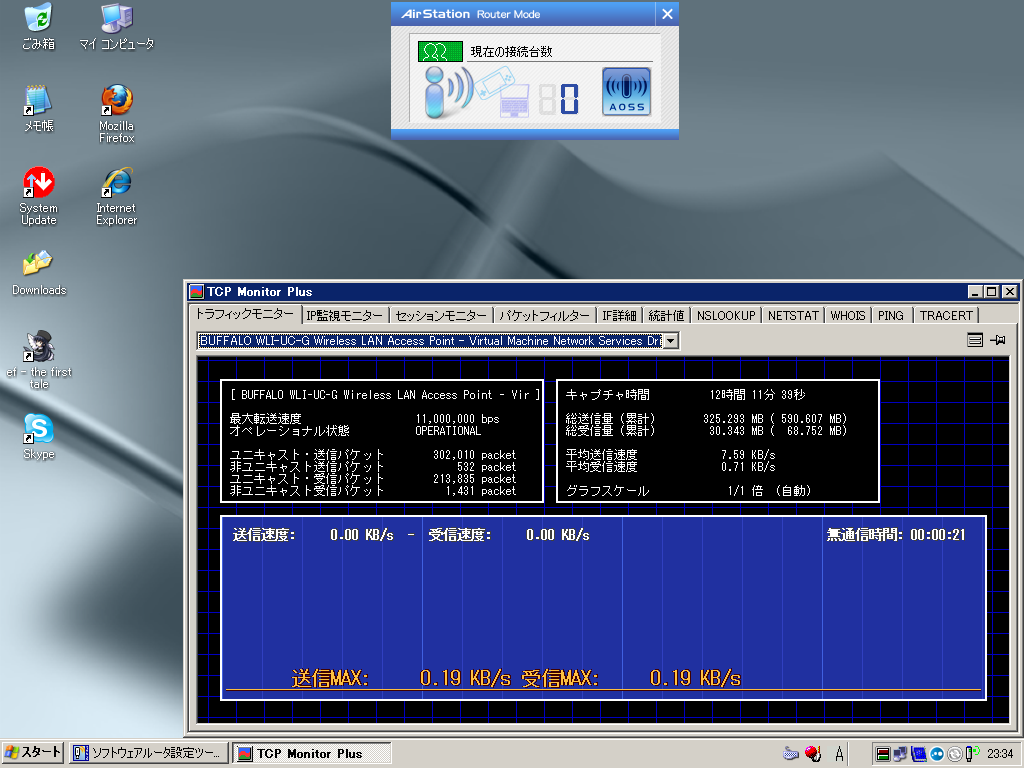Switch to ソフトウェアルータ設定ツール taskbar button
This screenshot has width=1024, height=768.
(149, 753)
